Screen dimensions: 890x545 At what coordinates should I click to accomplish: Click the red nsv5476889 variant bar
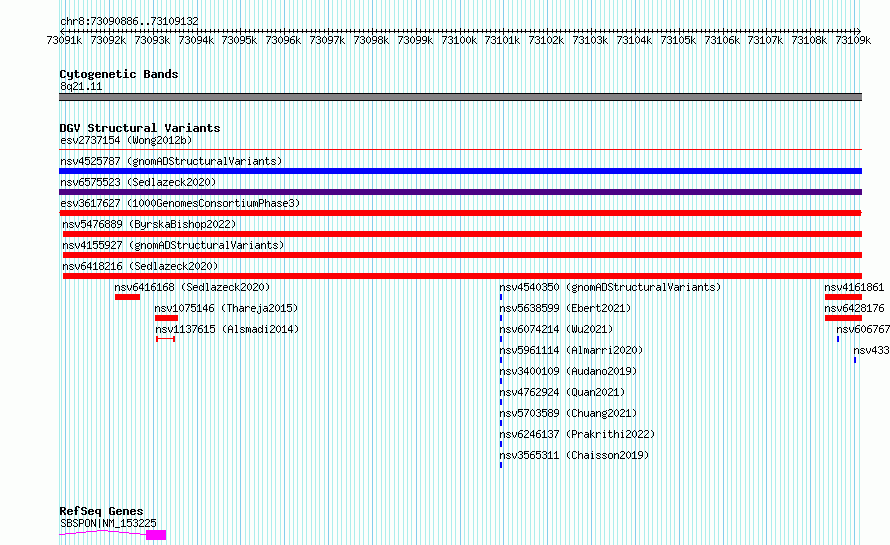pyautogui.click(x=463, y=234)
